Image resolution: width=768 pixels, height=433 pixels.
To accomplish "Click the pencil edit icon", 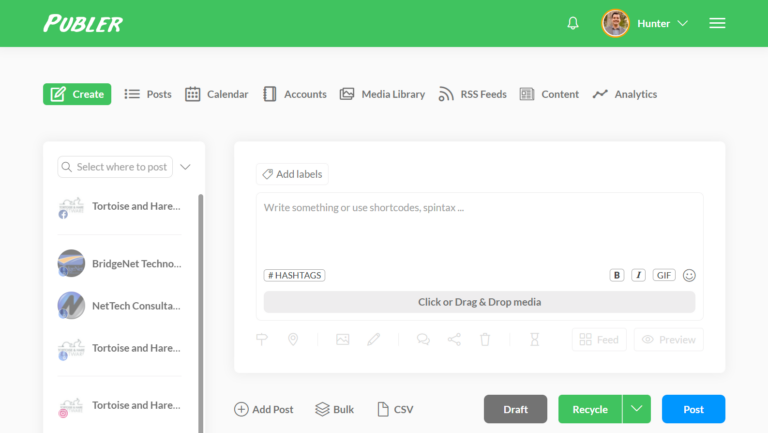I will pos(374,339).
